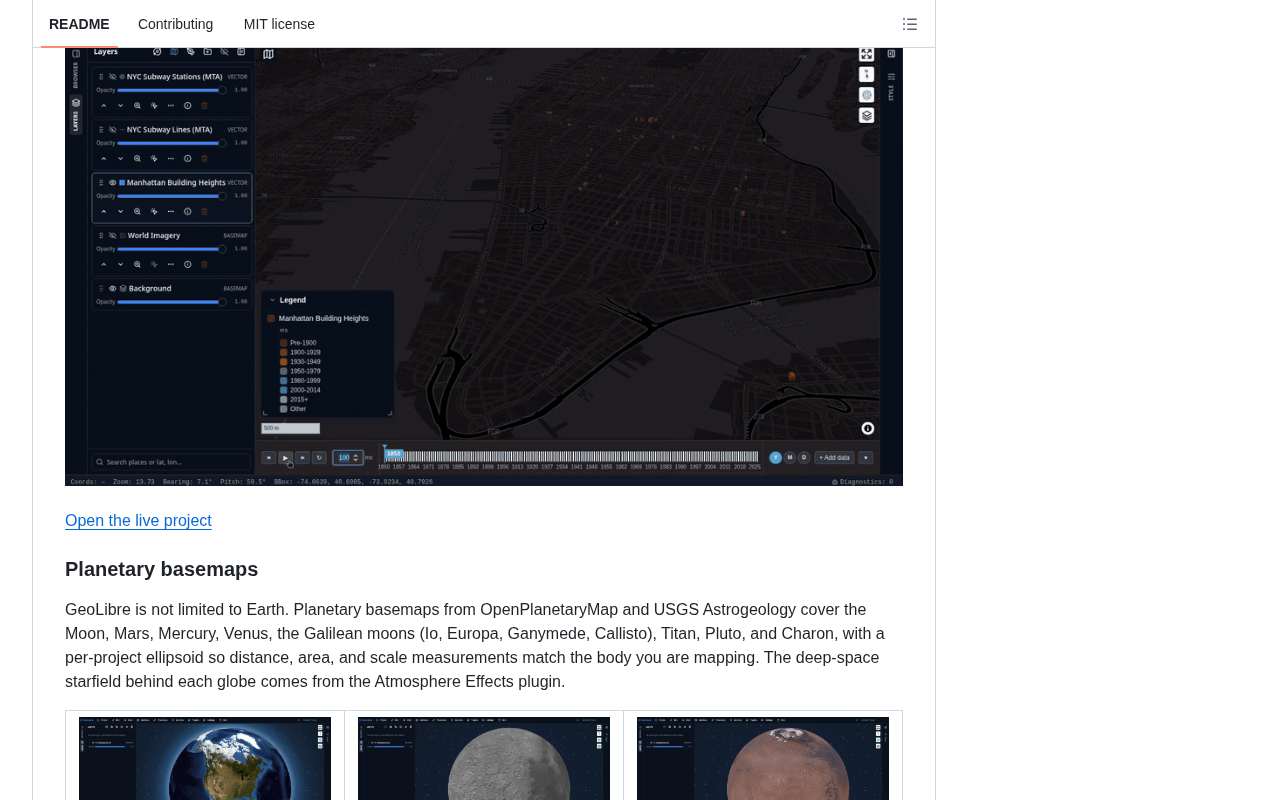Click NYC Subway Stations opacity slider
This screenshot has width=1280, height=800.
point(171,89)
